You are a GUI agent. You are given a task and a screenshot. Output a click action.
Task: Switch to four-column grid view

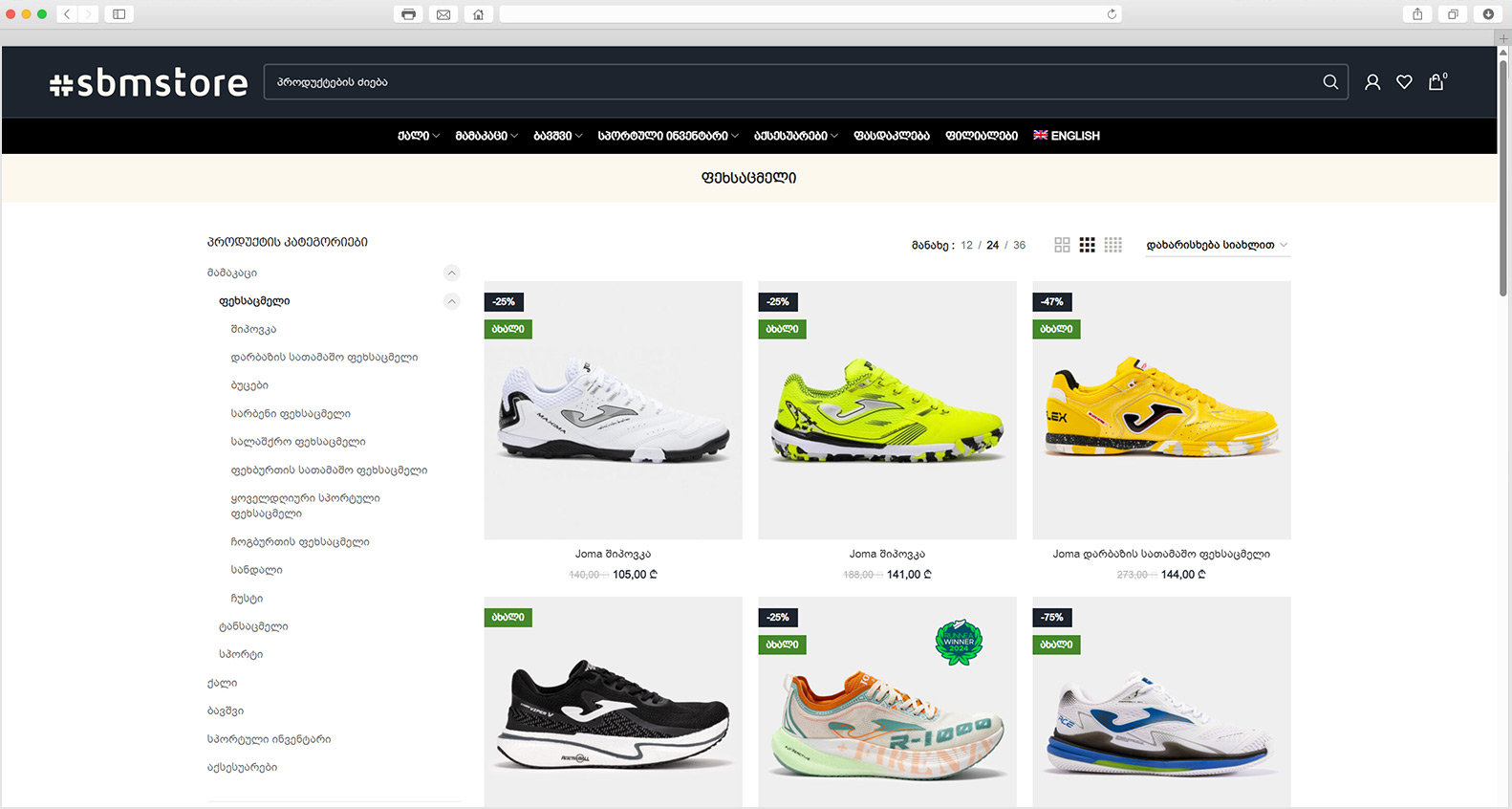click(1112, 245)
